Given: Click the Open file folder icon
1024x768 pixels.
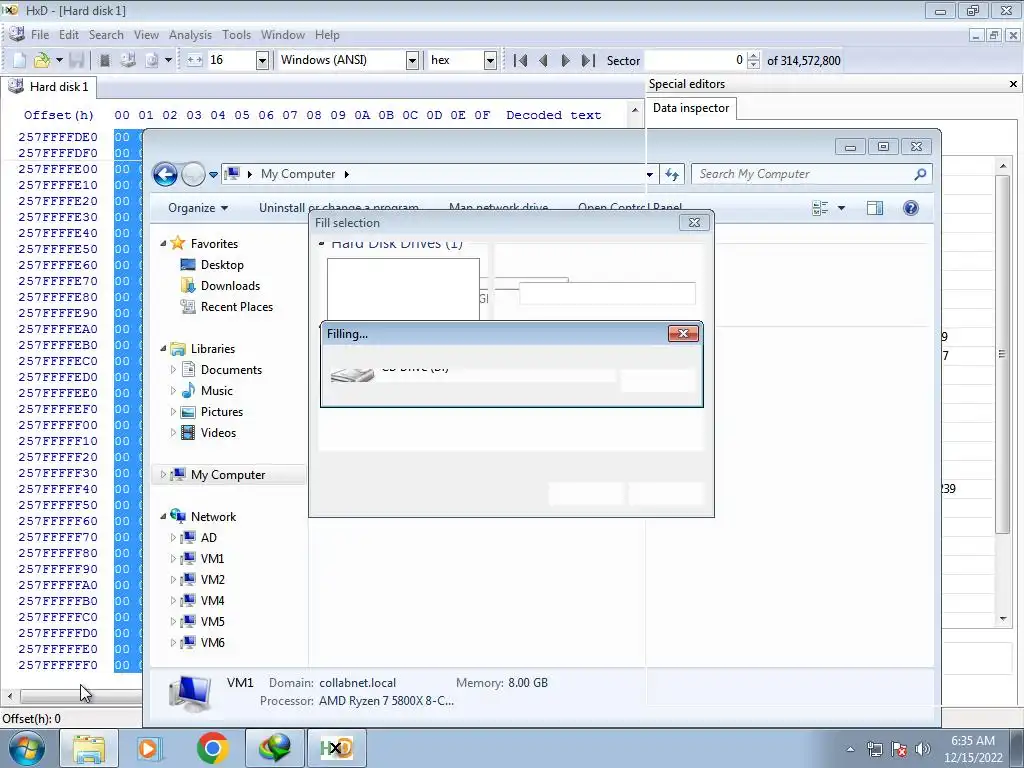Looking at the screenshot, I should (42, 60).
